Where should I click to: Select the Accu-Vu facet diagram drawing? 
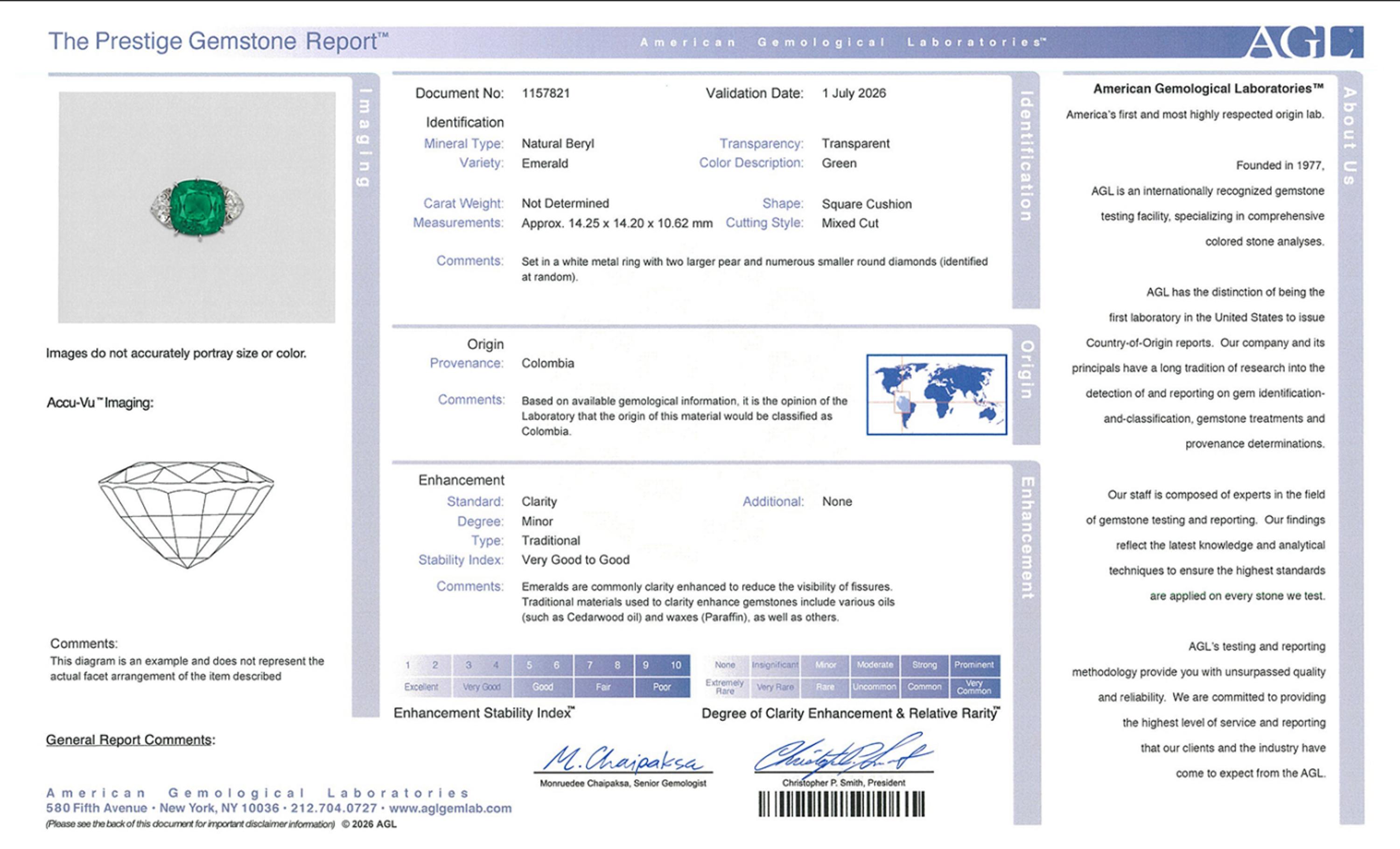(186, 515)
